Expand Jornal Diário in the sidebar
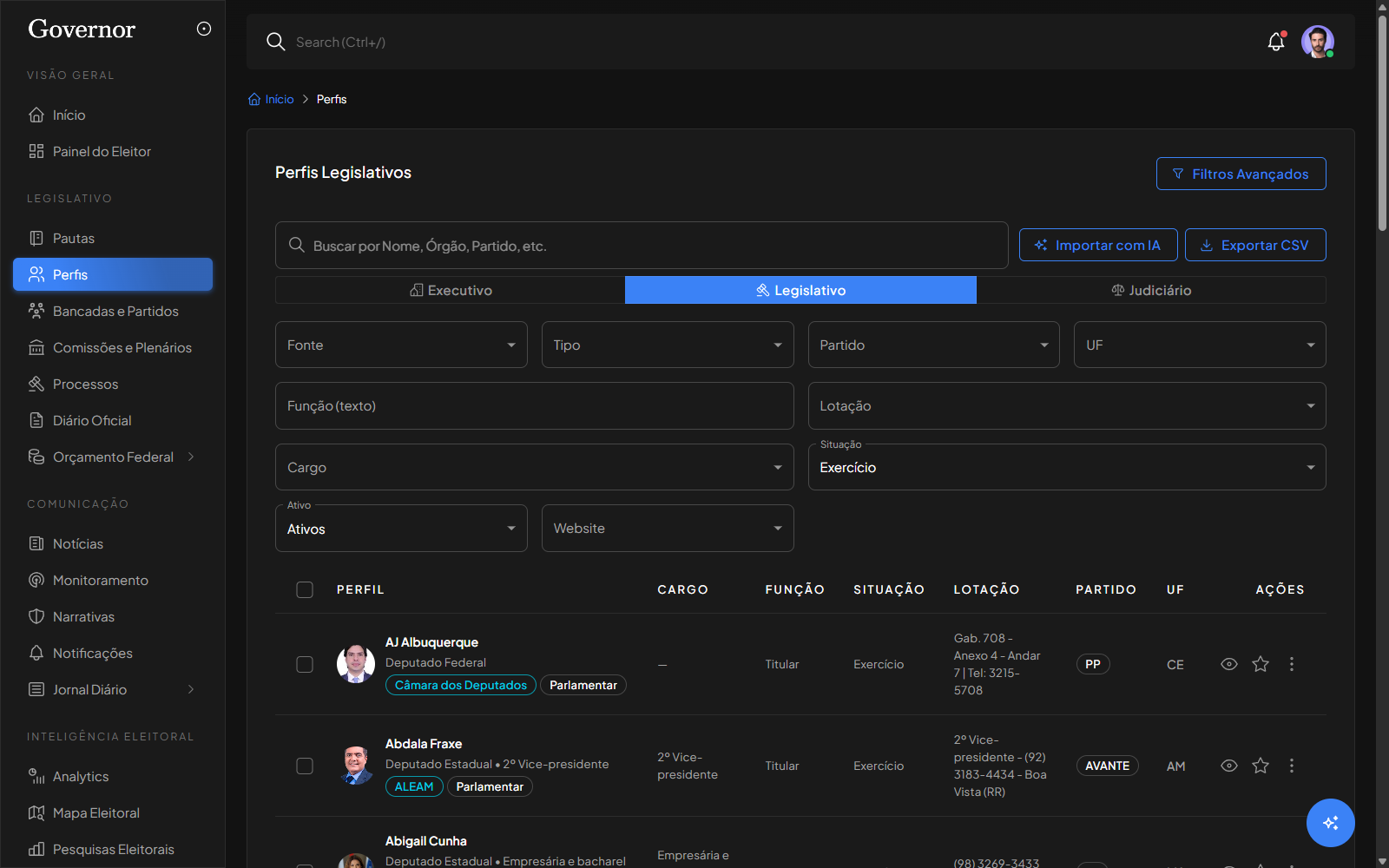1389x868 pixels. (113, 689)
